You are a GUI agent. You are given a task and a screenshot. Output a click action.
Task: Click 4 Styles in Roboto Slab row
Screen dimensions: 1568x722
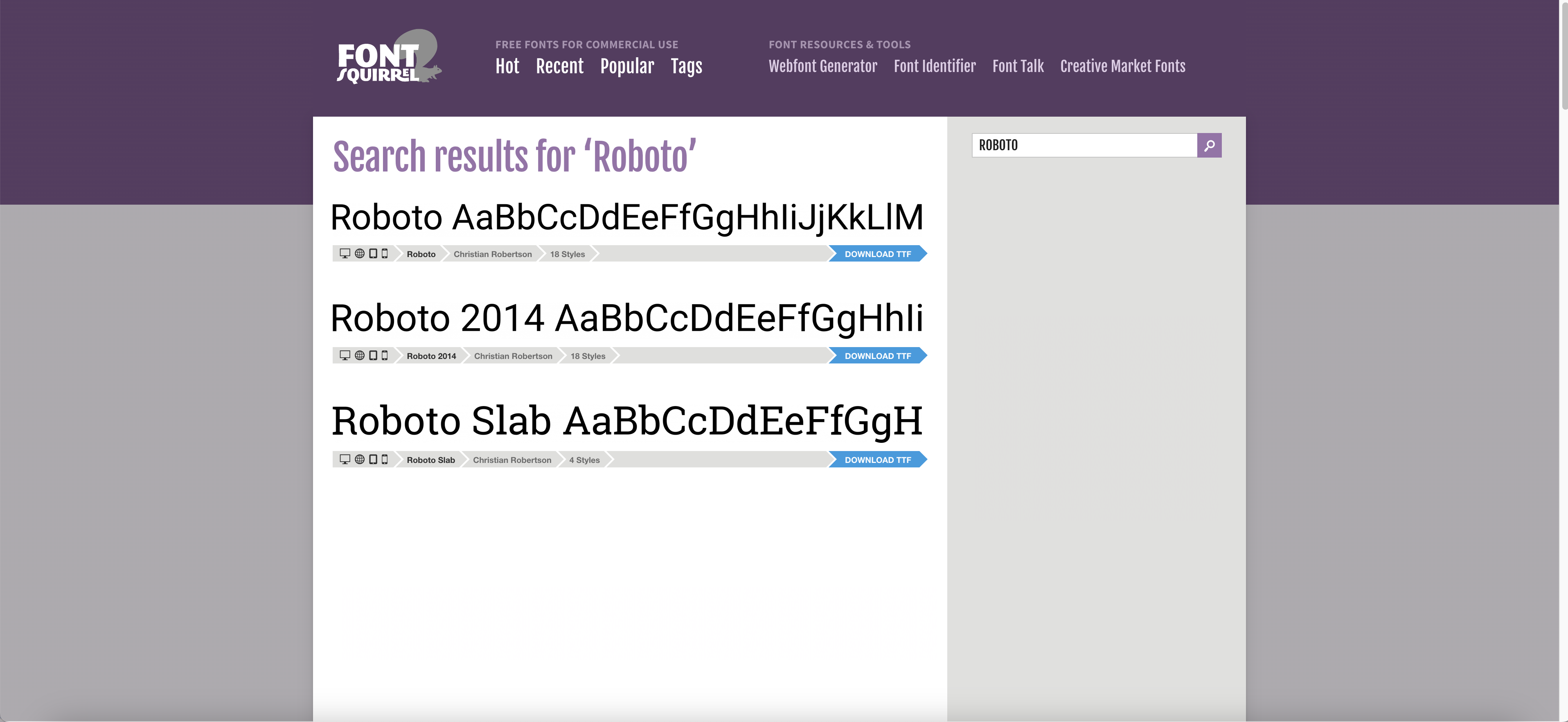584,460
